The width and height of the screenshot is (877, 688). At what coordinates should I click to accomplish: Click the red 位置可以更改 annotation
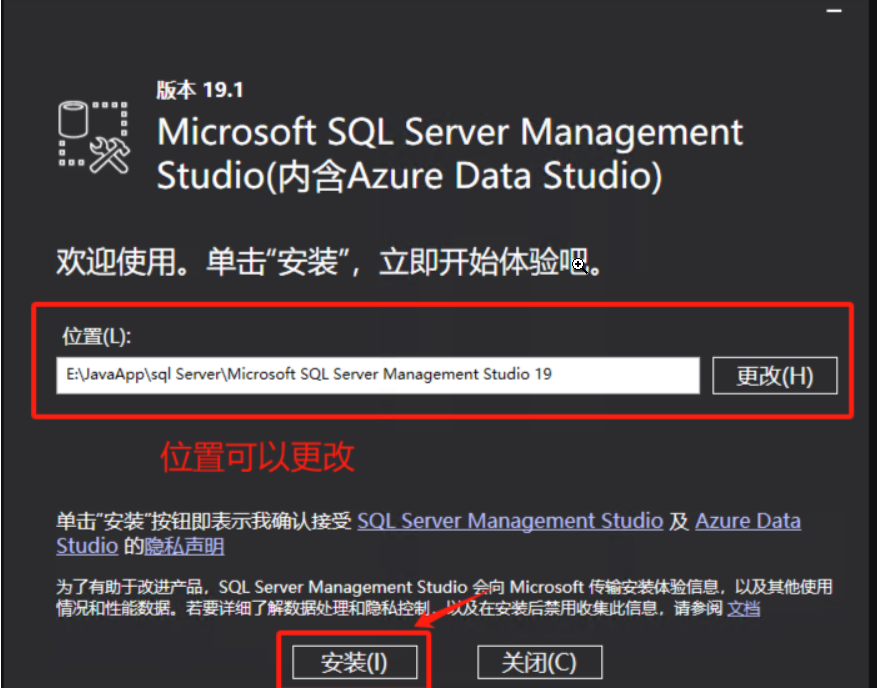pyautogui.click(x=257, y=457)
